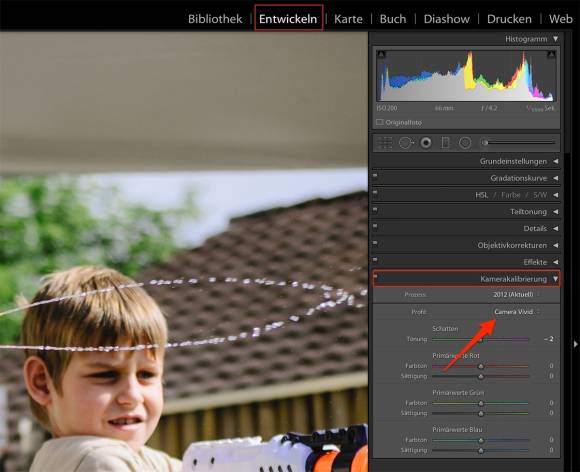
Task: Open the Diashow module
Action: click(x=446, y=19)
